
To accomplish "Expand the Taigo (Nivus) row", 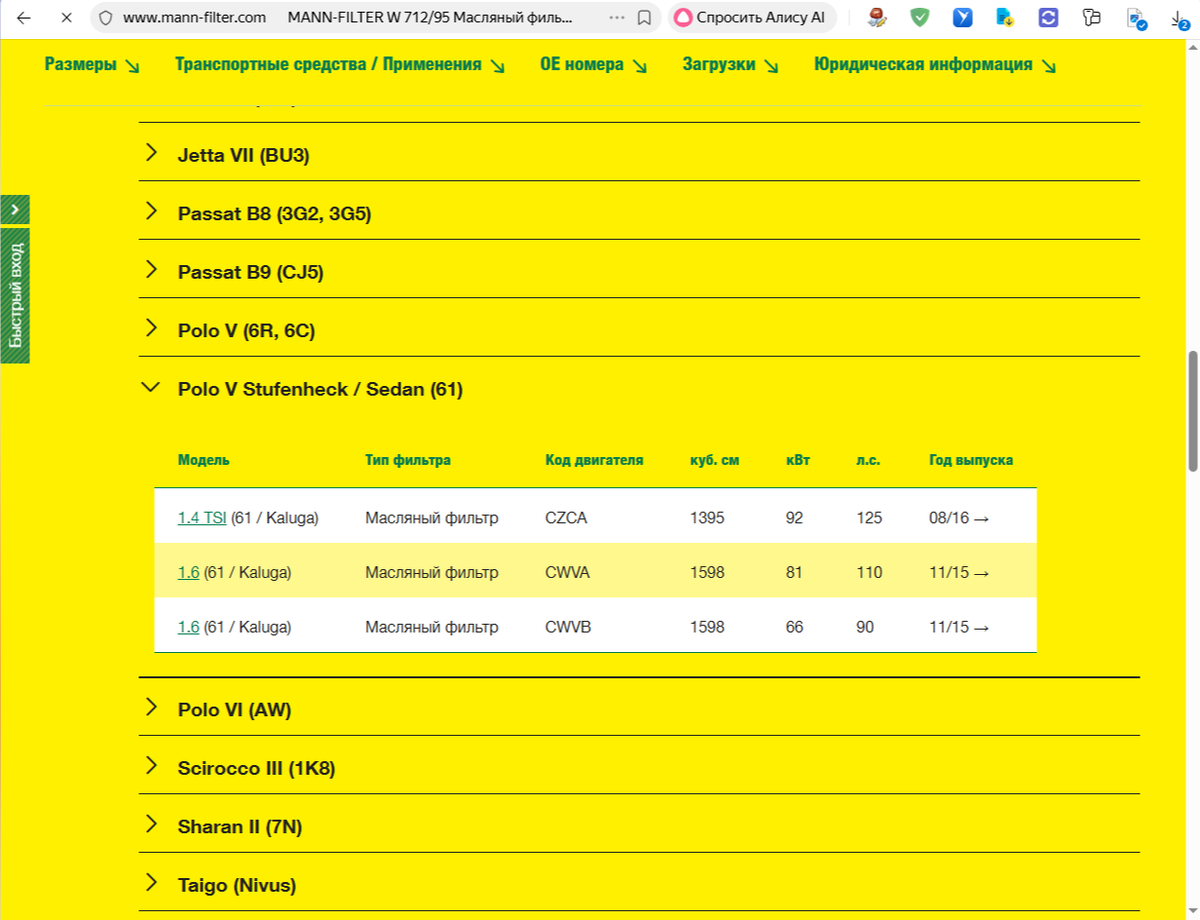I will [639, 885].
